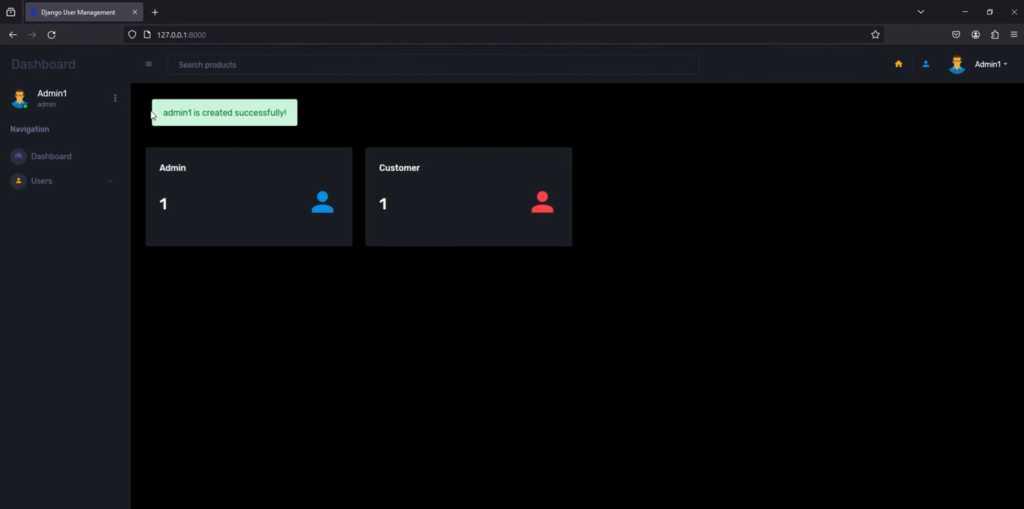The image size is (1024, 509).
Task: Open the Admin1 dropdown in top-right
Action: click(x=991, y=64)
